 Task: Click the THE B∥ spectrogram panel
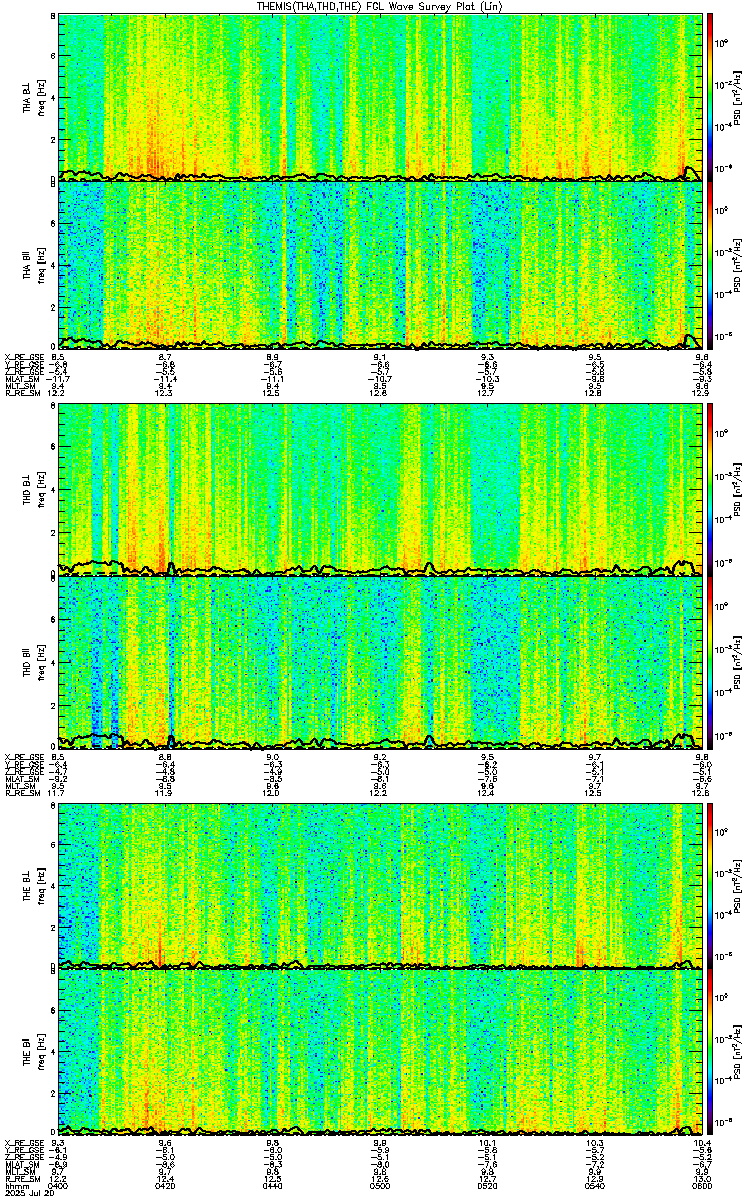[379, 1051]
